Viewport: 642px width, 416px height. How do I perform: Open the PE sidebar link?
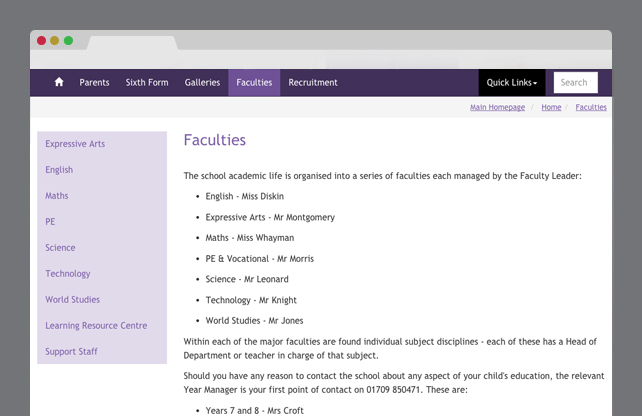click(50, 222)
